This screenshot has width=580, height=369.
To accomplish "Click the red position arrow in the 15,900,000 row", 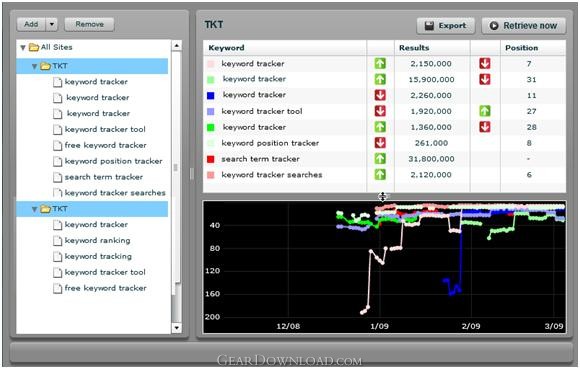I will [485, 79].
